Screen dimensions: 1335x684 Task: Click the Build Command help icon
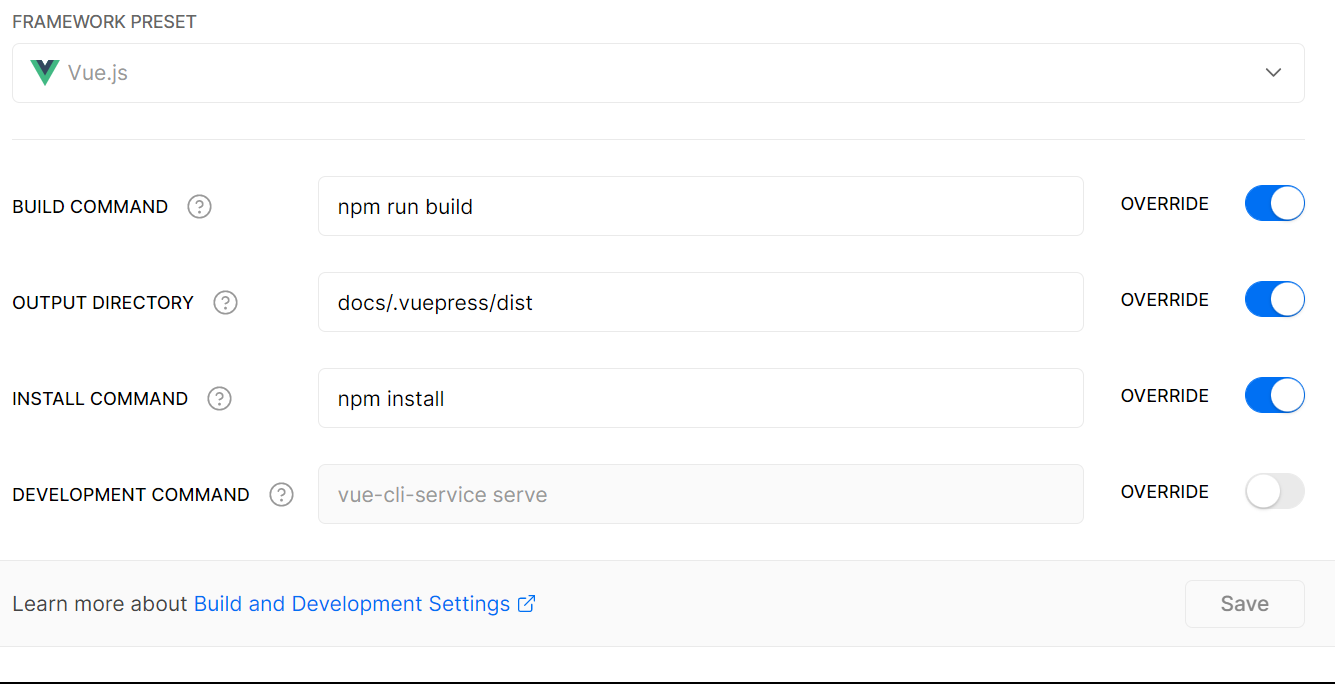[200, 207]
